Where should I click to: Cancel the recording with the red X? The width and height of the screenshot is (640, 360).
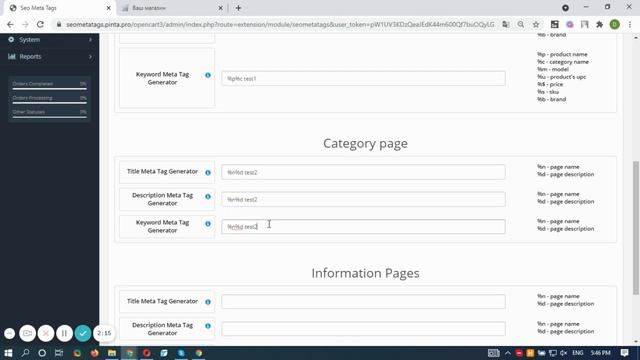[46, 333]
